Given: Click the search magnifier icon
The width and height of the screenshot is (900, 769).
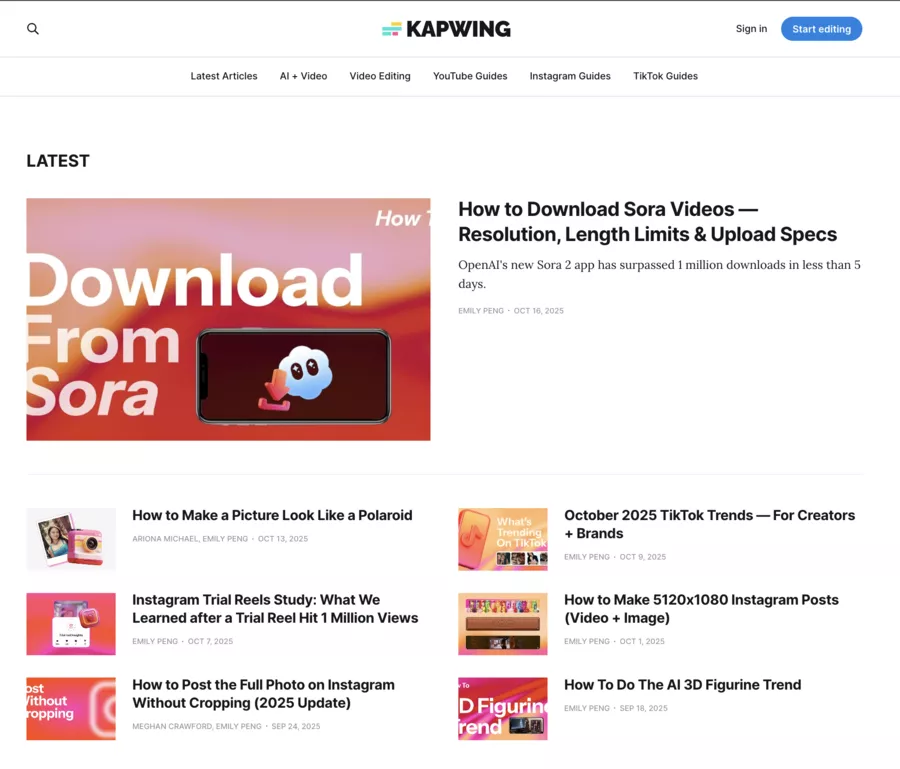Looking at the screenshot, I should coord(33,29).
